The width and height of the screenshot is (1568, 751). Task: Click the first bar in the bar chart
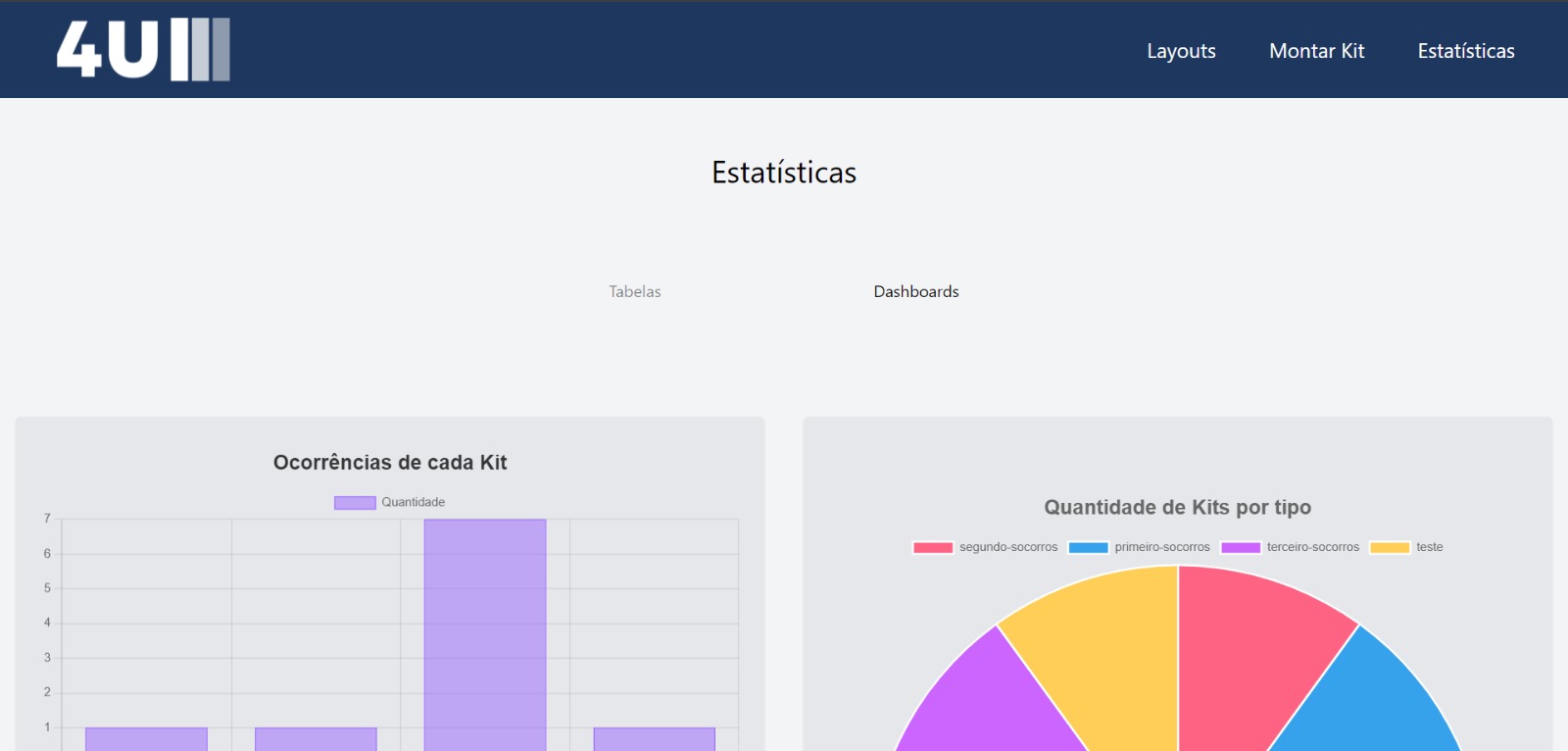[x=146, y=739]
